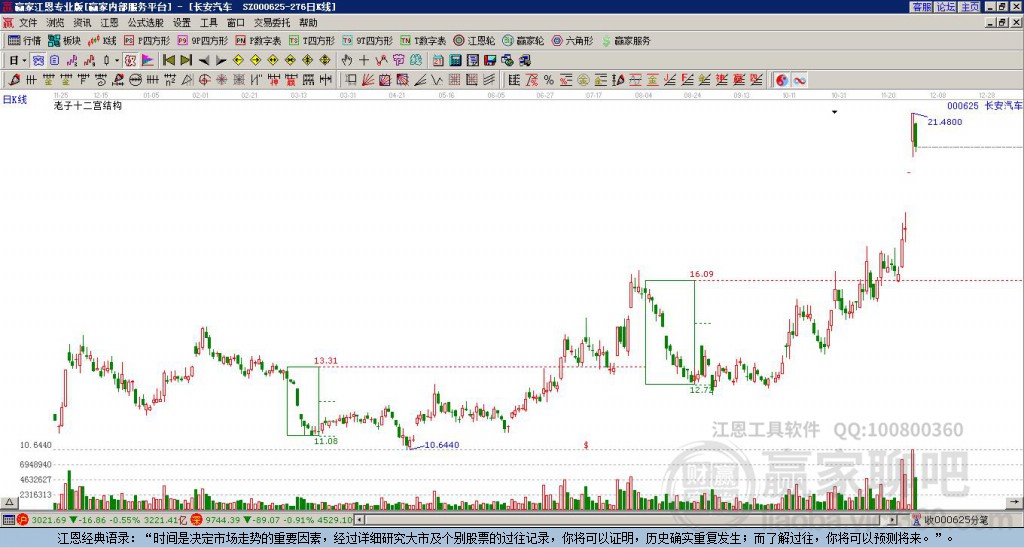The width and height of the screenshot is (1024, 548).
Task: Click the calendar date icon
Action: pyautogui.click(x=438, y=61)
